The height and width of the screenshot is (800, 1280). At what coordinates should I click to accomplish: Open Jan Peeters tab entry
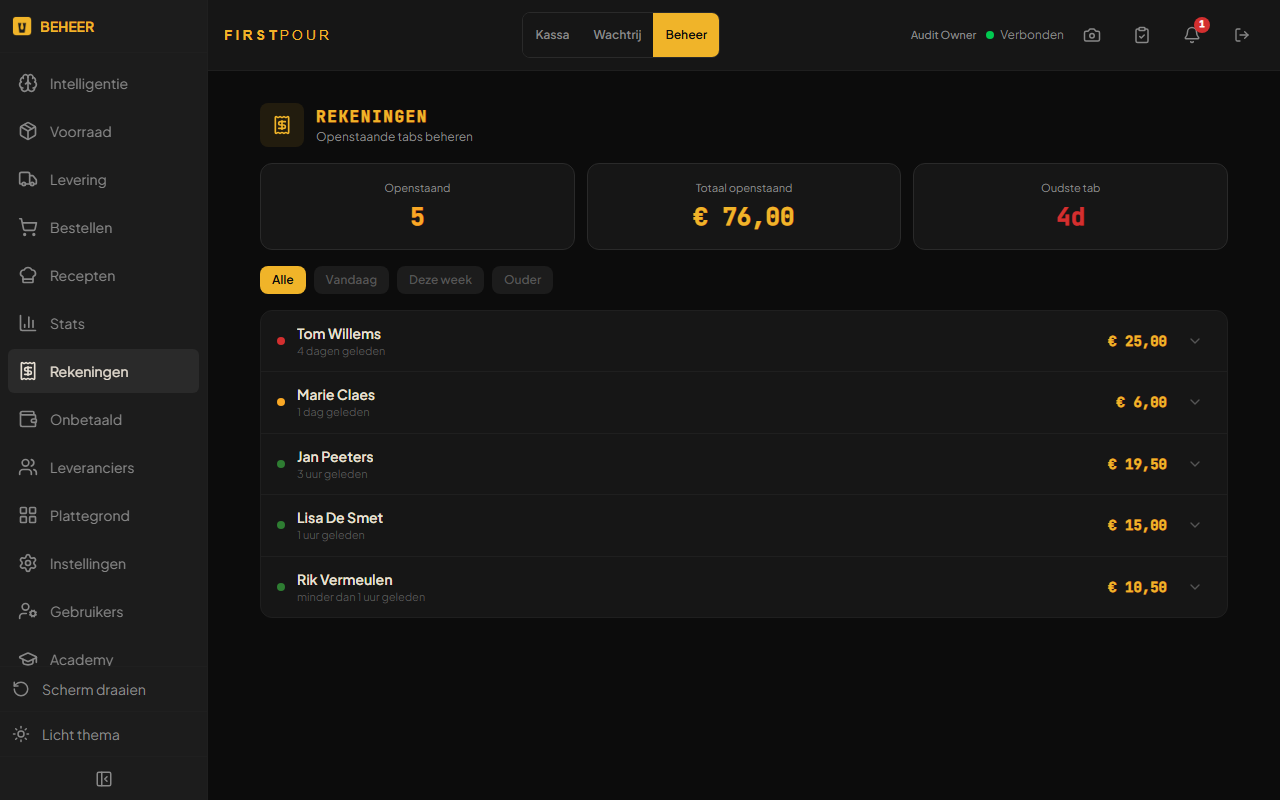point(743,464)
